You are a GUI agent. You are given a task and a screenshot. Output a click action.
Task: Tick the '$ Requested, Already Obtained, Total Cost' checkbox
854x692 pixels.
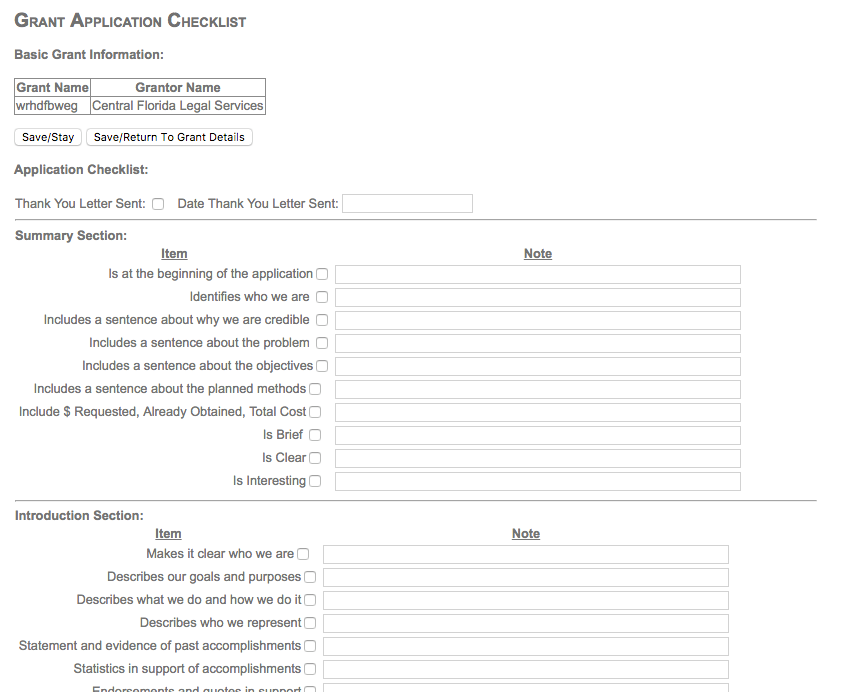(x=315, y=412)
